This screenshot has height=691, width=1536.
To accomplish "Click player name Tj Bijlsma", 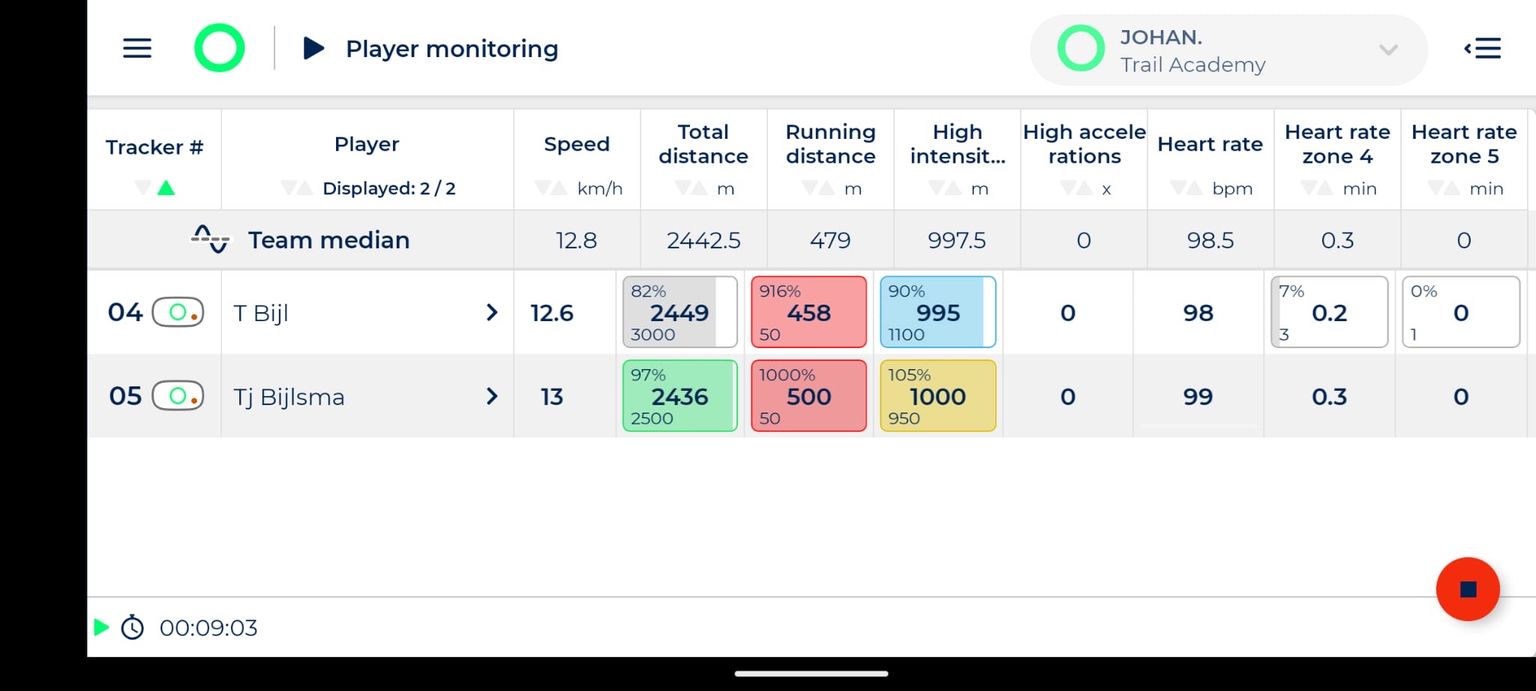I will (x=289, y=396).
